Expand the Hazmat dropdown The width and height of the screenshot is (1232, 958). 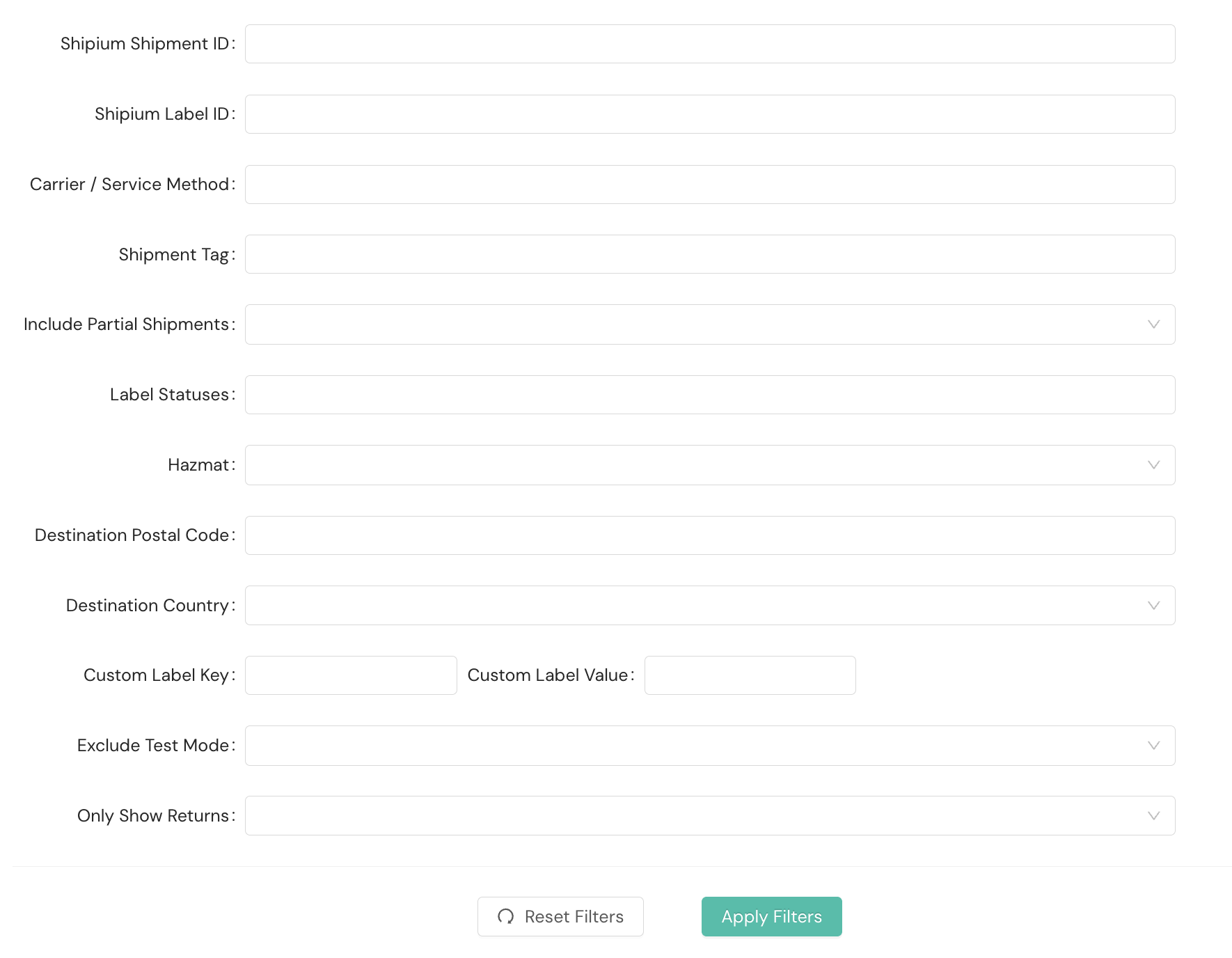click(x=710, y=465)
